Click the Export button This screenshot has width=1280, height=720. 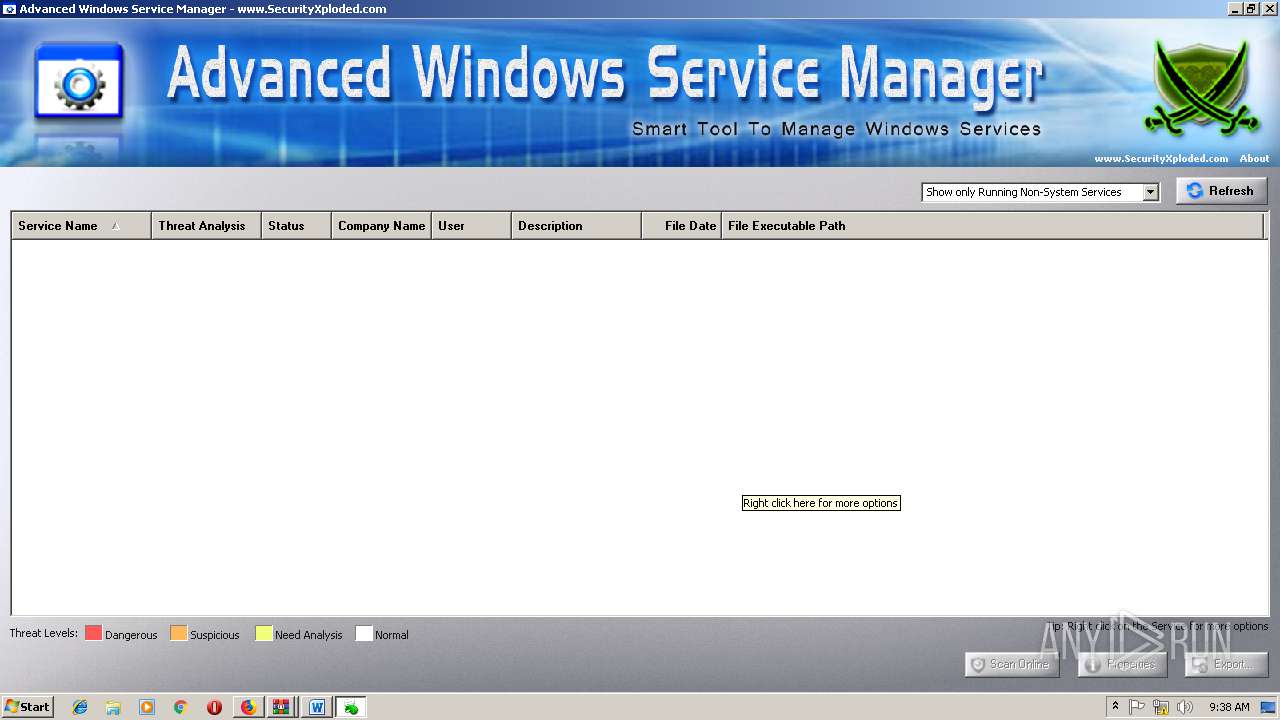[1226, 664]
